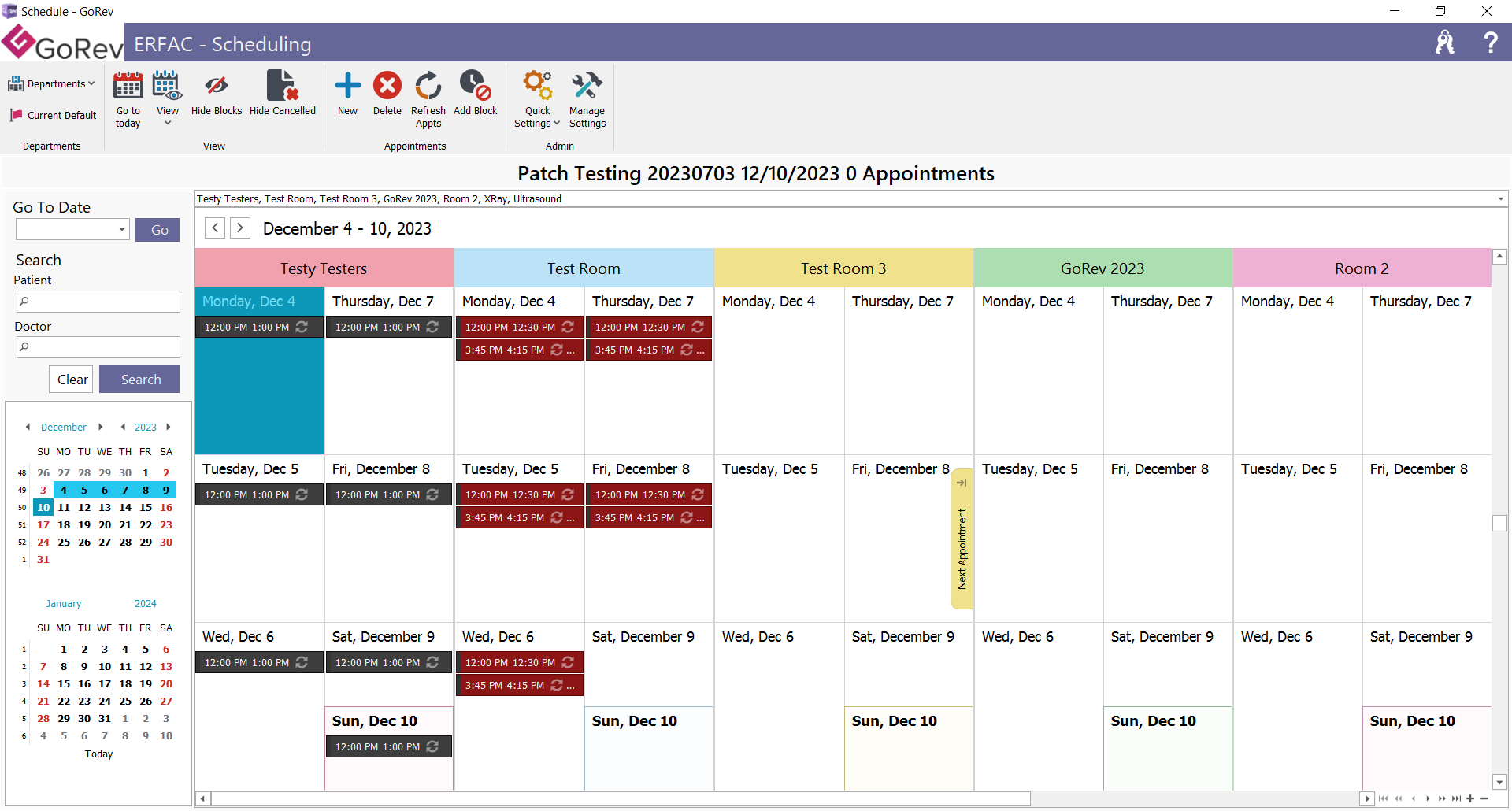Screen dimensions: 1512x811
Task: Go to the year after 2023
Action: pos(168,427)
